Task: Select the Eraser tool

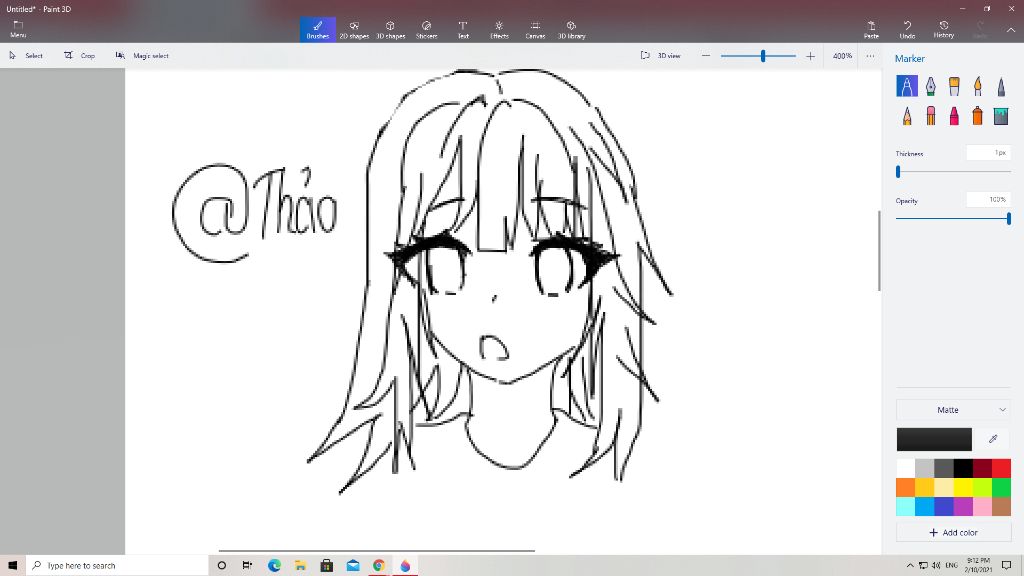Action: pyautogui.click(x=930, y=116)
